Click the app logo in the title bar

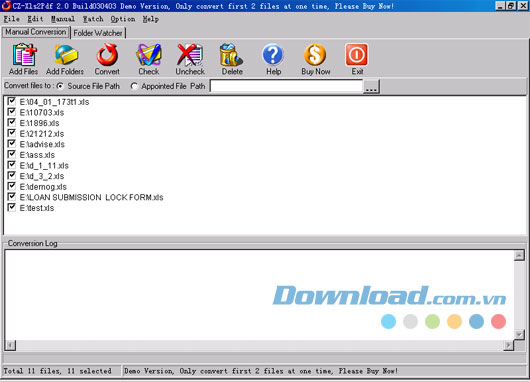pyautogui.click(x=6, y=5)
